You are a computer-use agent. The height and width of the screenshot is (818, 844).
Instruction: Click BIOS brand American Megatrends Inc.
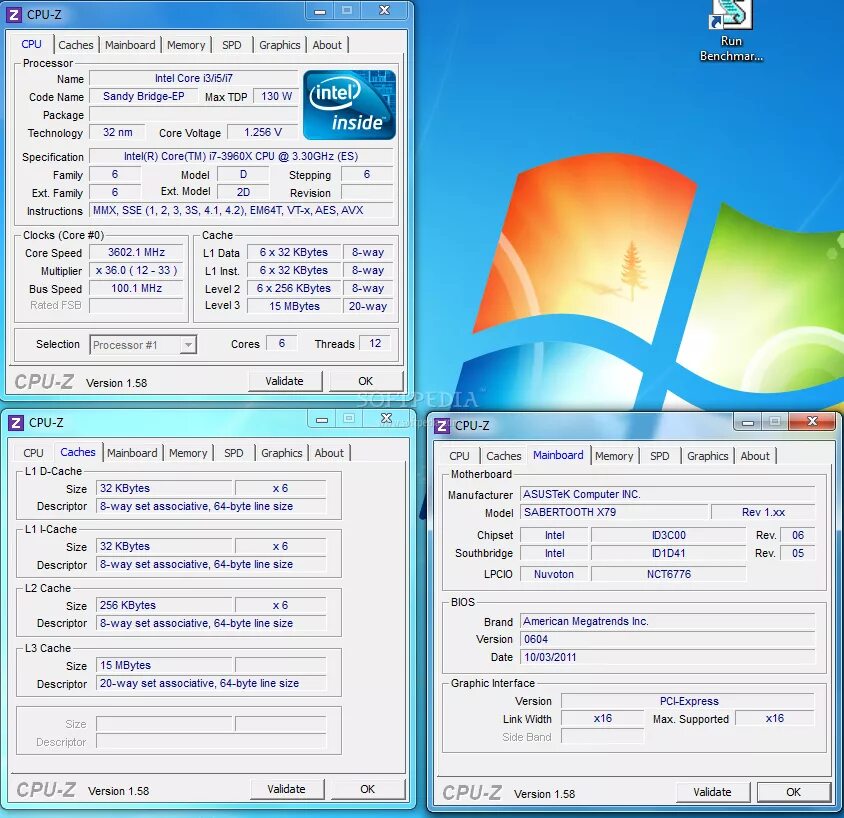(667, 622)
